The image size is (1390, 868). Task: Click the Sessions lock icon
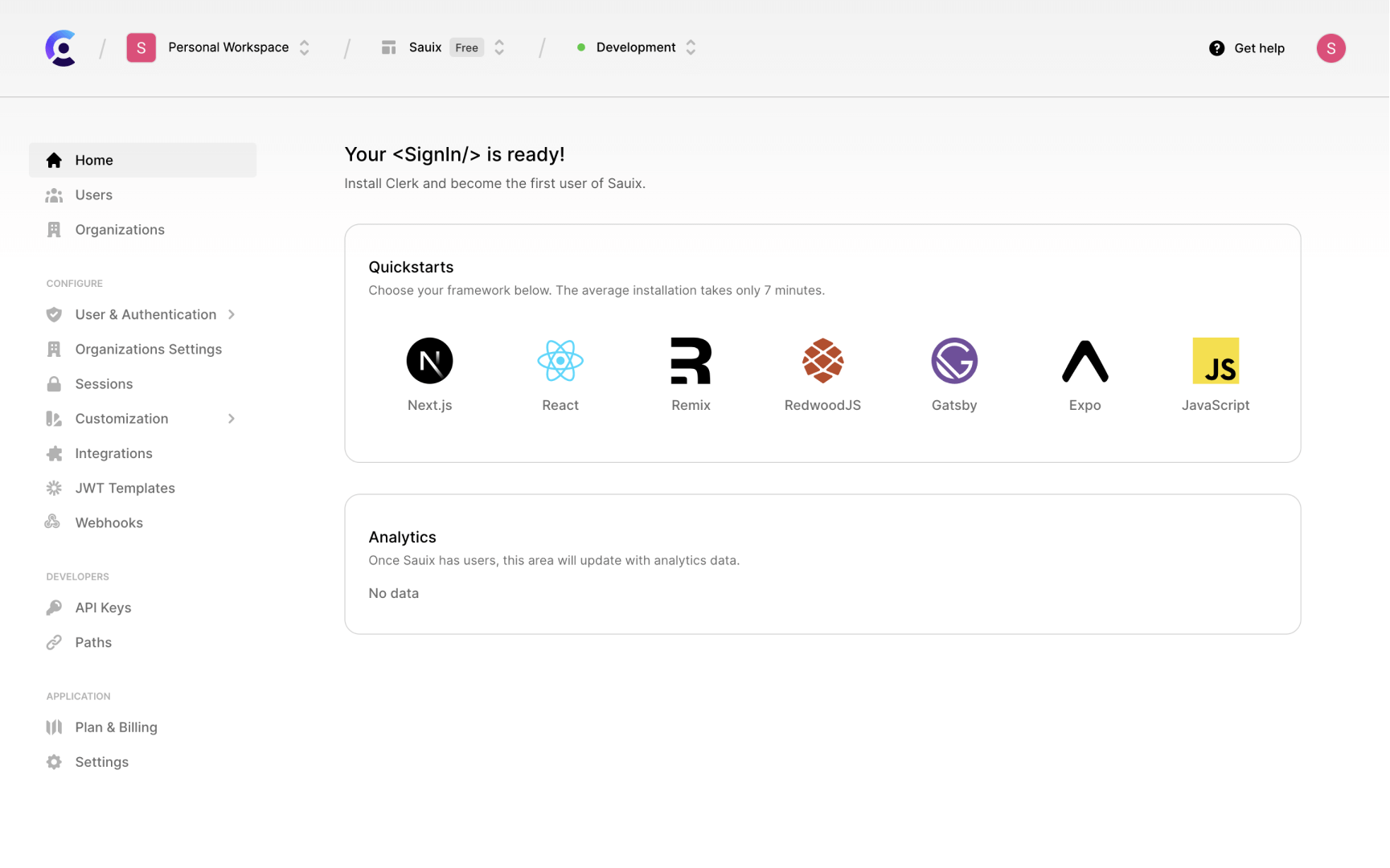point(54,384)
